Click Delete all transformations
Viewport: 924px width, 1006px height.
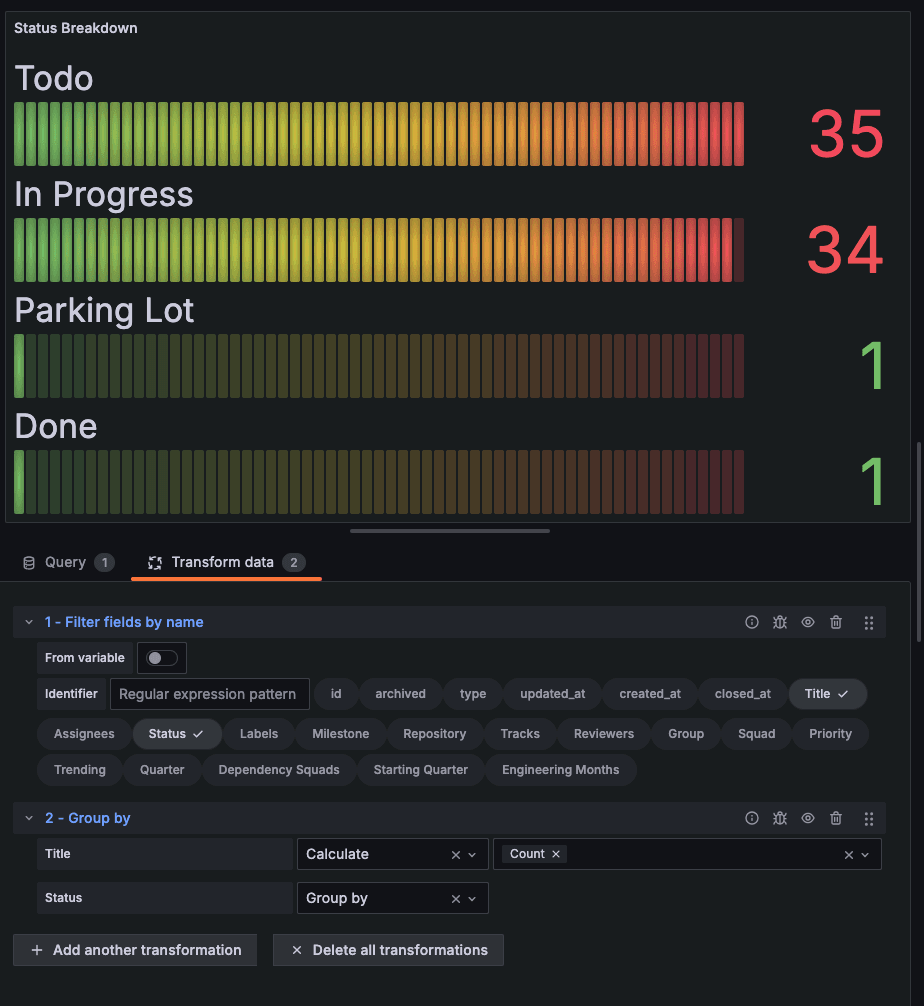tap(388, 949)
